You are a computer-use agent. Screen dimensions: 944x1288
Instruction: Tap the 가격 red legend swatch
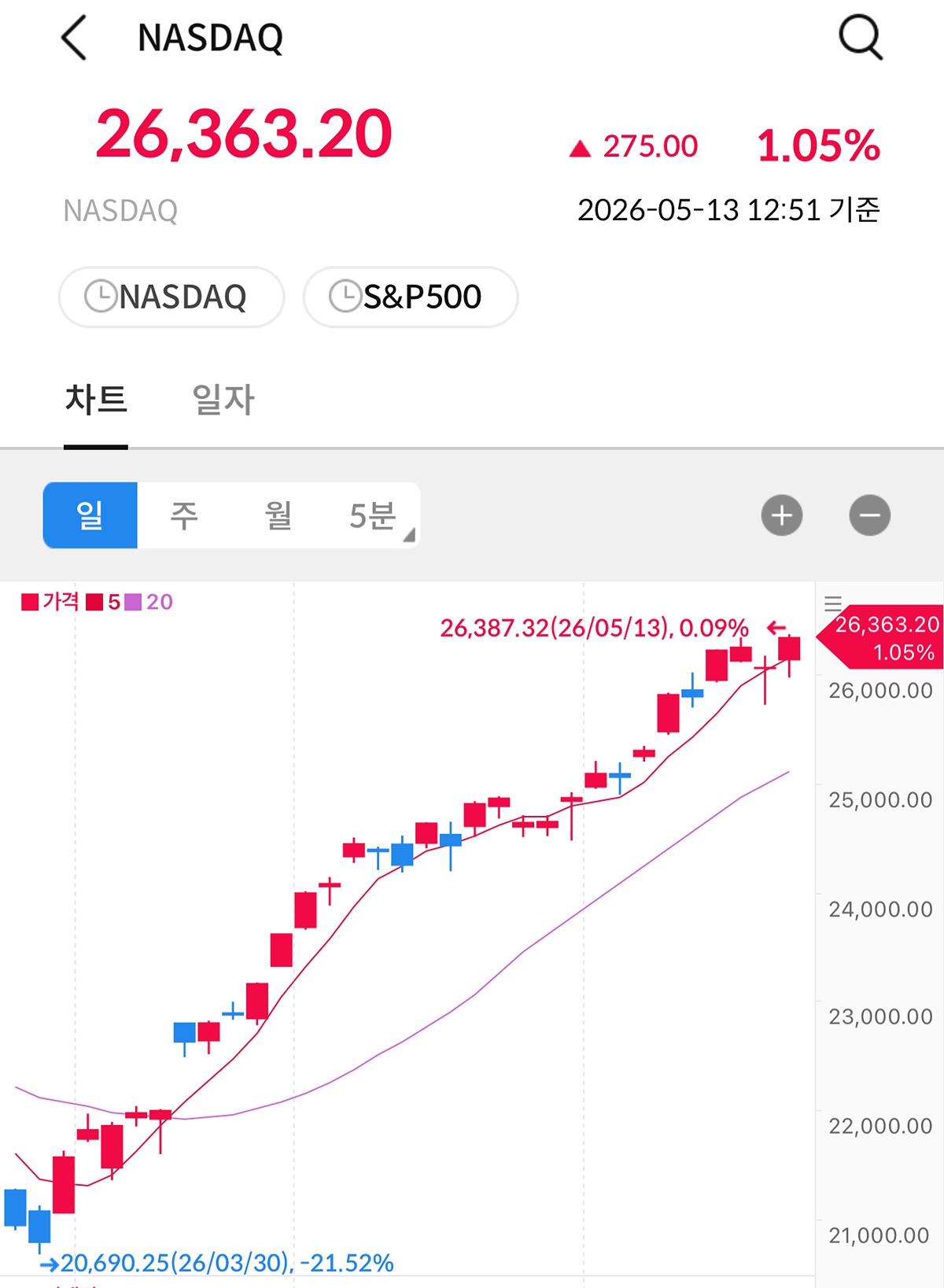30,602
